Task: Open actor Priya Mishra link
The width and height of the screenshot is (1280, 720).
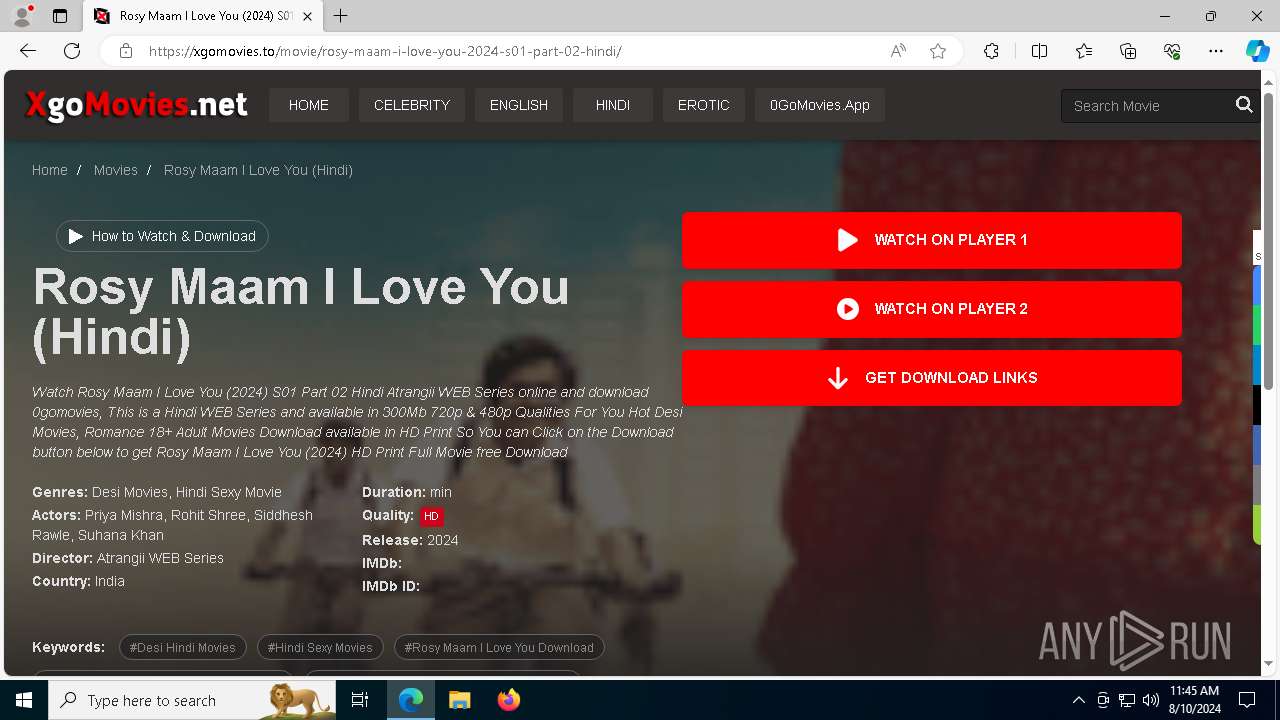Action: coord(124,515)
